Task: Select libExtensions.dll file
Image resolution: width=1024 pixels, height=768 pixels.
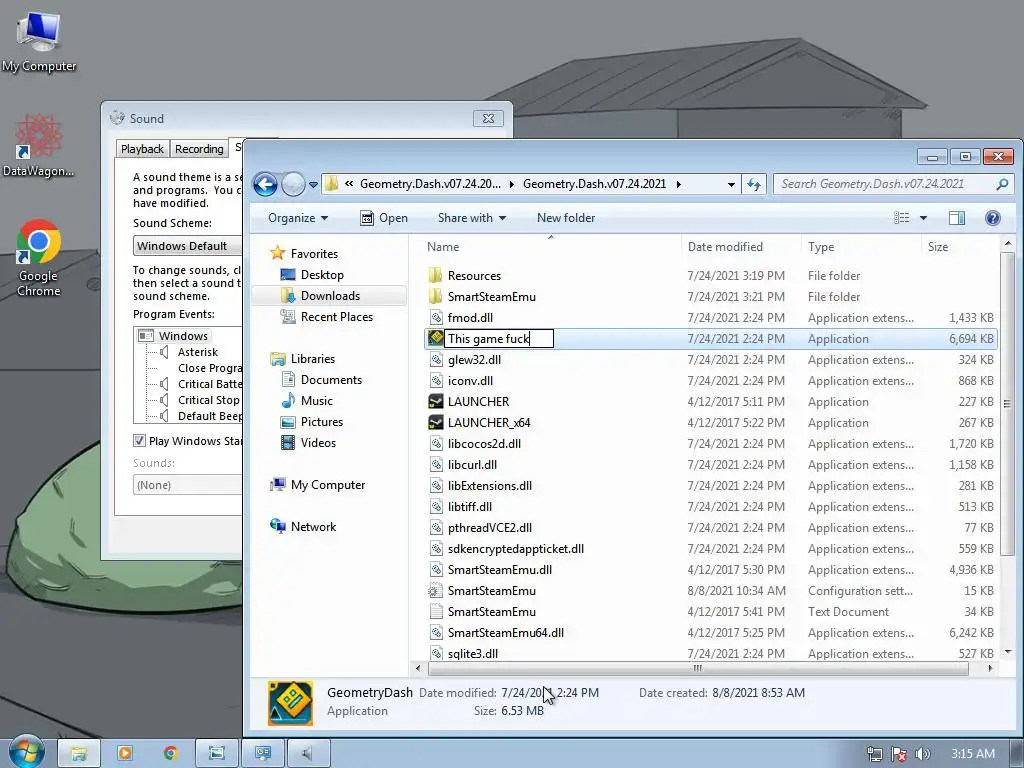Action: click(490, 486)
